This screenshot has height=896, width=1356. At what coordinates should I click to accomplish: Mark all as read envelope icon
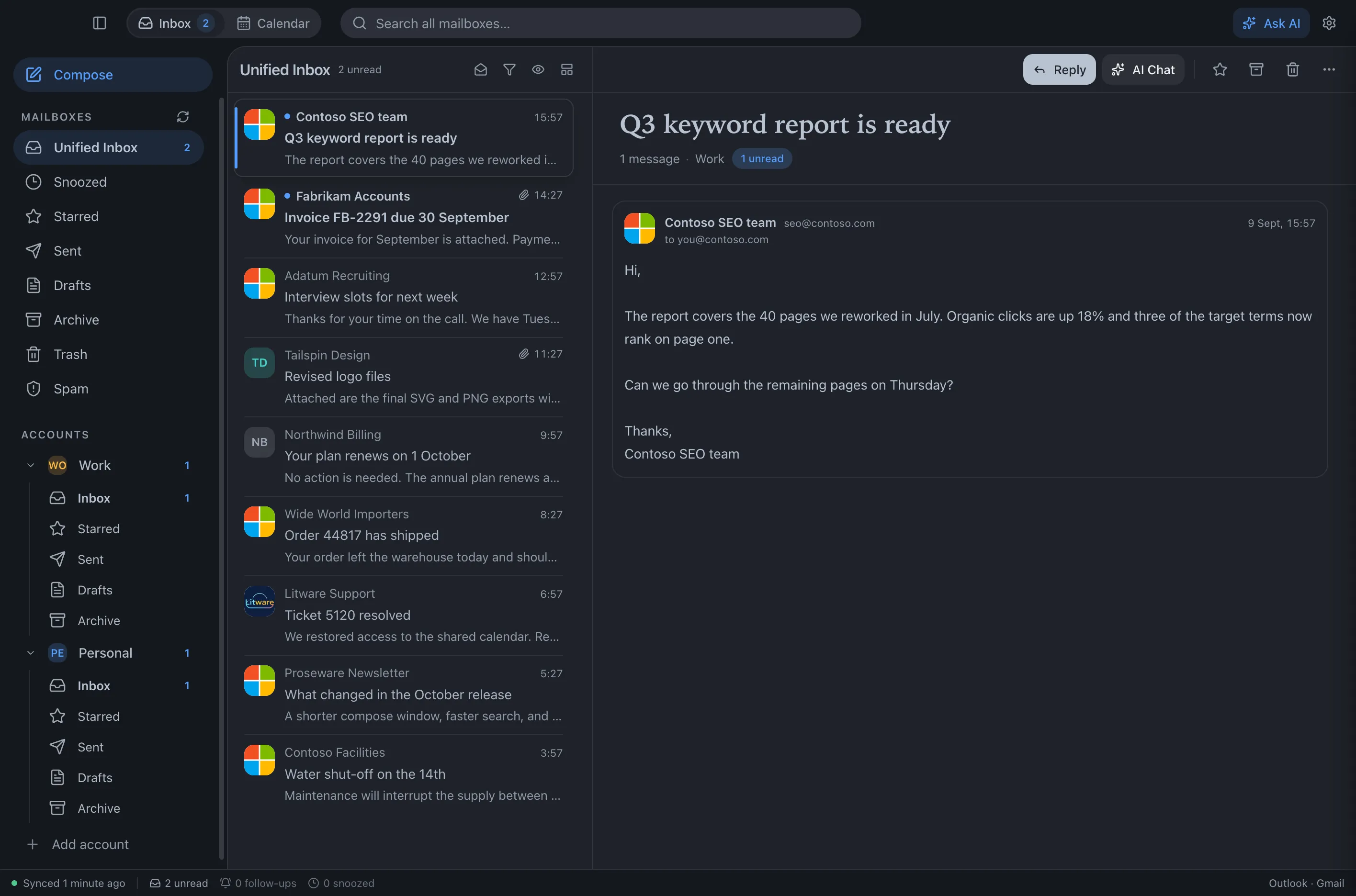pos(480,69)
